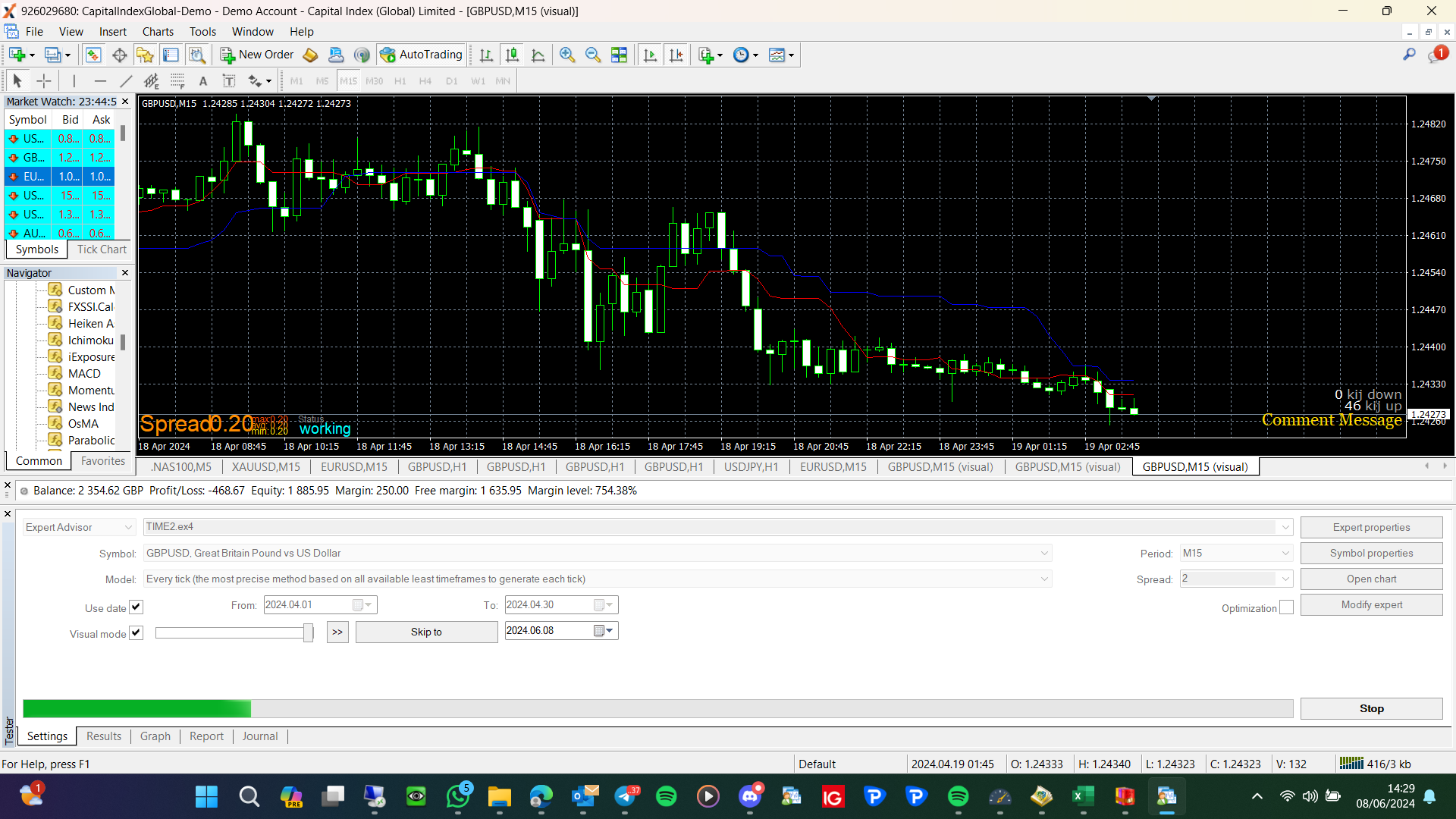Click the Skip to button
Screen dimensions: 1456x819
pyautogui.click(x=426, y=632)
